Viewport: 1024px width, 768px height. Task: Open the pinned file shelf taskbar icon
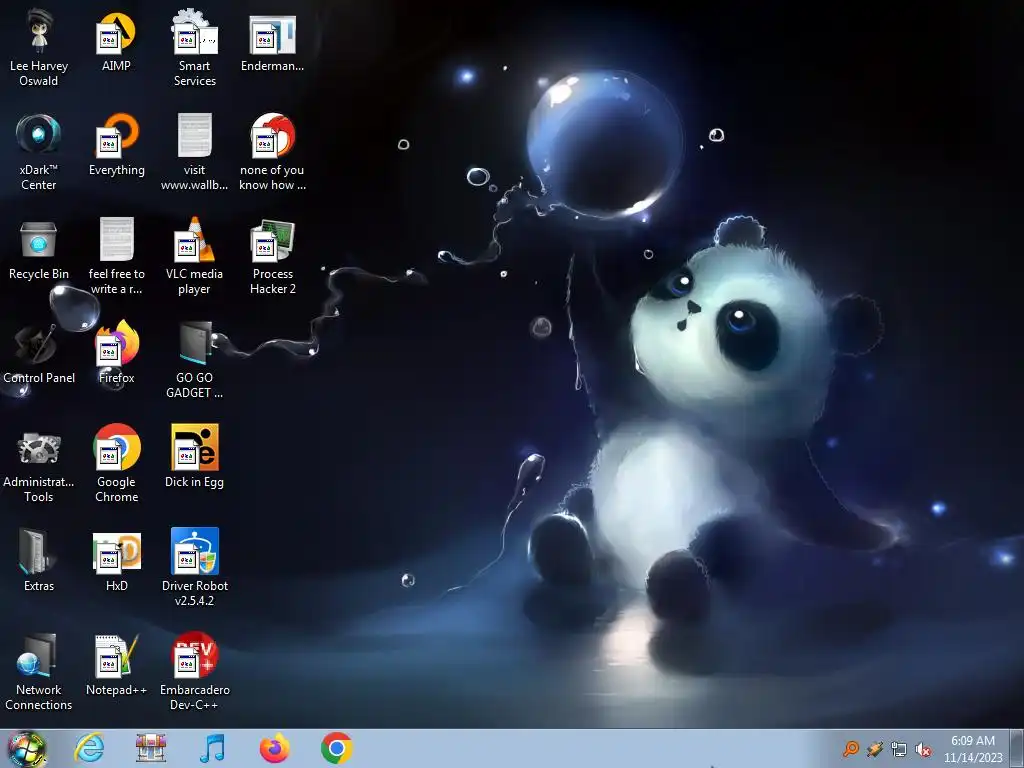(x=151, y=748)
